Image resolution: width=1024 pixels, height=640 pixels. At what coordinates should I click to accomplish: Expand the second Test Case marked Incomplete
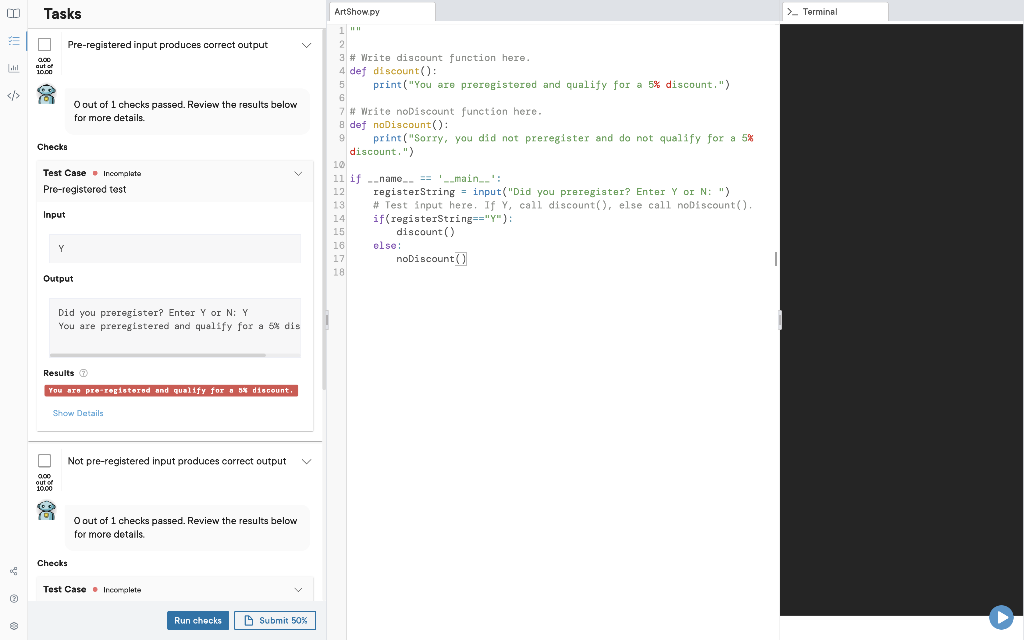(297, 589)
